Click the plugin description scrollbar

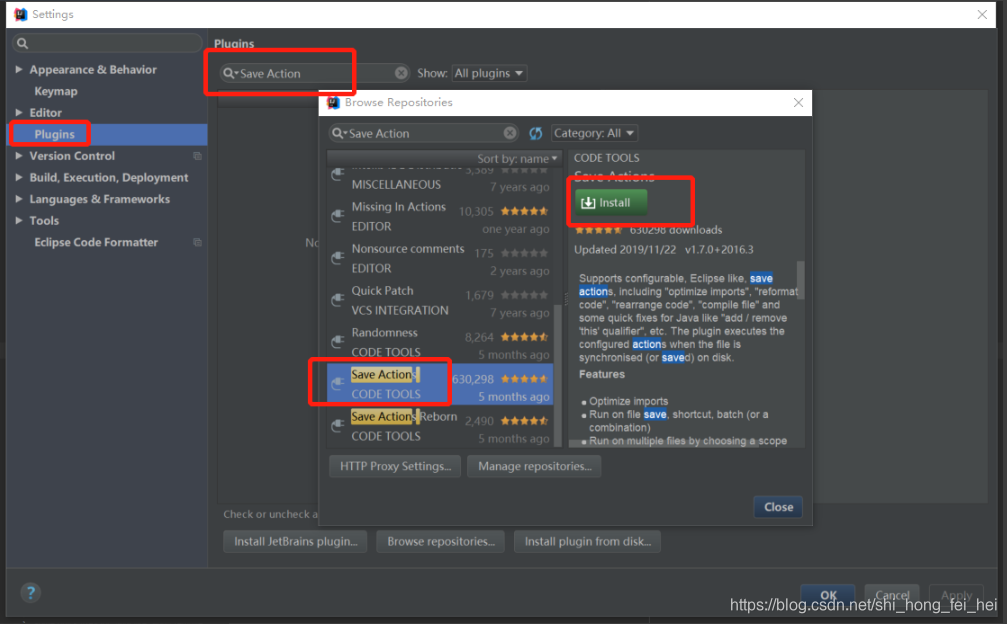(800, 279)
